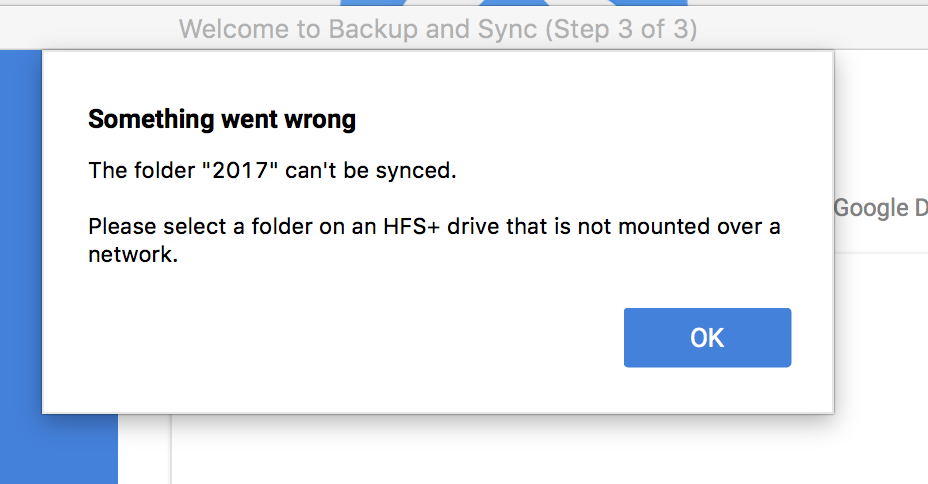Click the word "synced" in the error text
Viewport: 928px width, 484px height.
pyautogui.click(x=417, y=171)
